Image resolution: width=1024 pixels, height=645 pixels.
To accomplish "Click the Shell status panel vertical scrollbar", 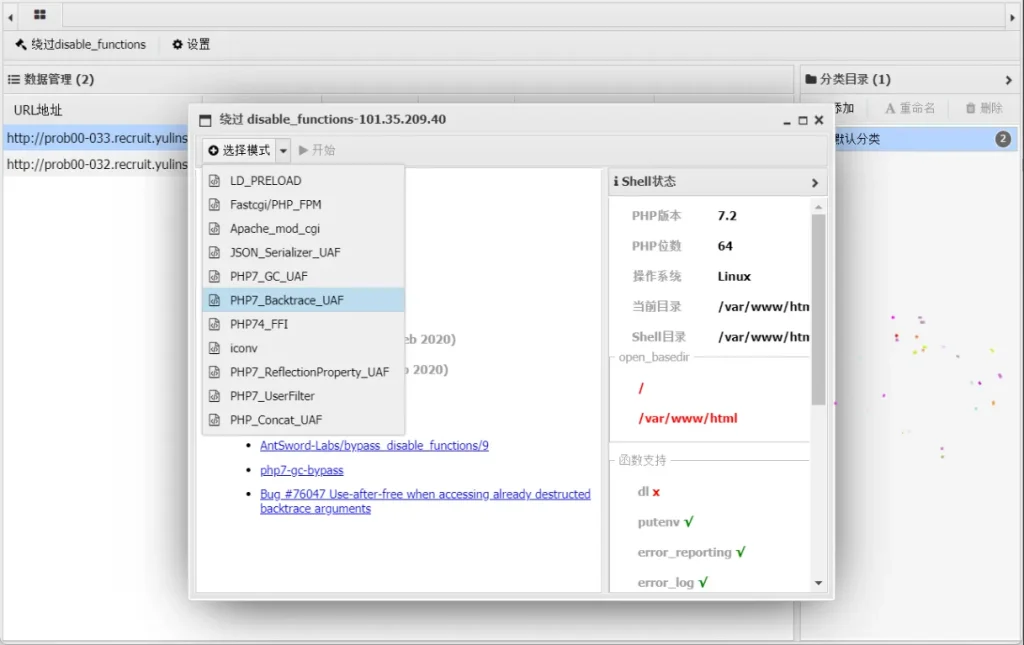I will [818, 310].
